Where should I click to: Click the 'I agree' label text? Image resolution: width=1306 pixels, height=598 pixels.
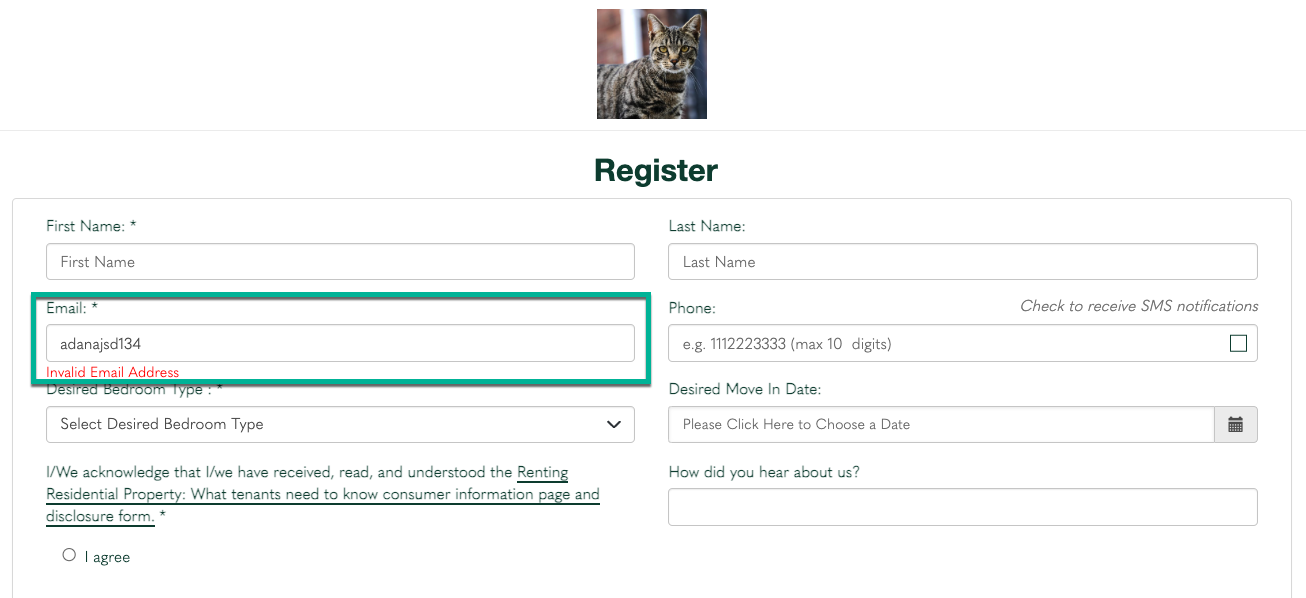[x=107, y=557]
